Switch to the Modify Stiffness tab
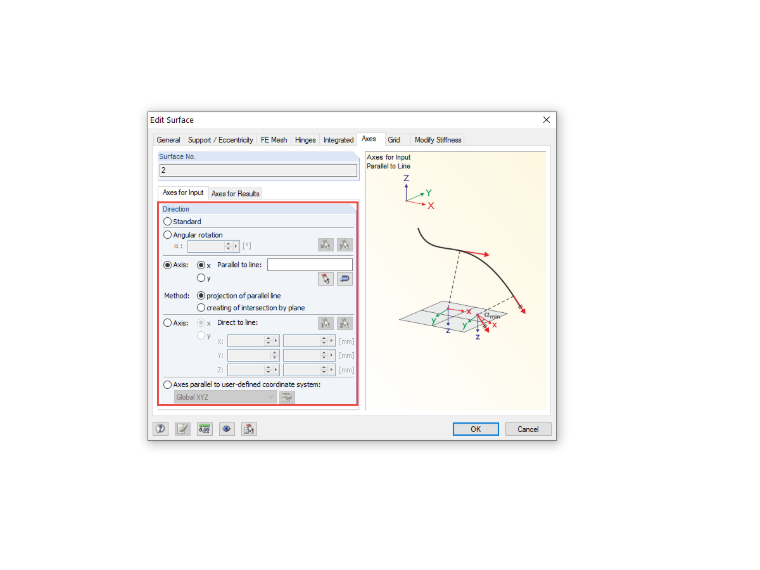Viewport: 760px width, 570px height. tap(438, 140)
